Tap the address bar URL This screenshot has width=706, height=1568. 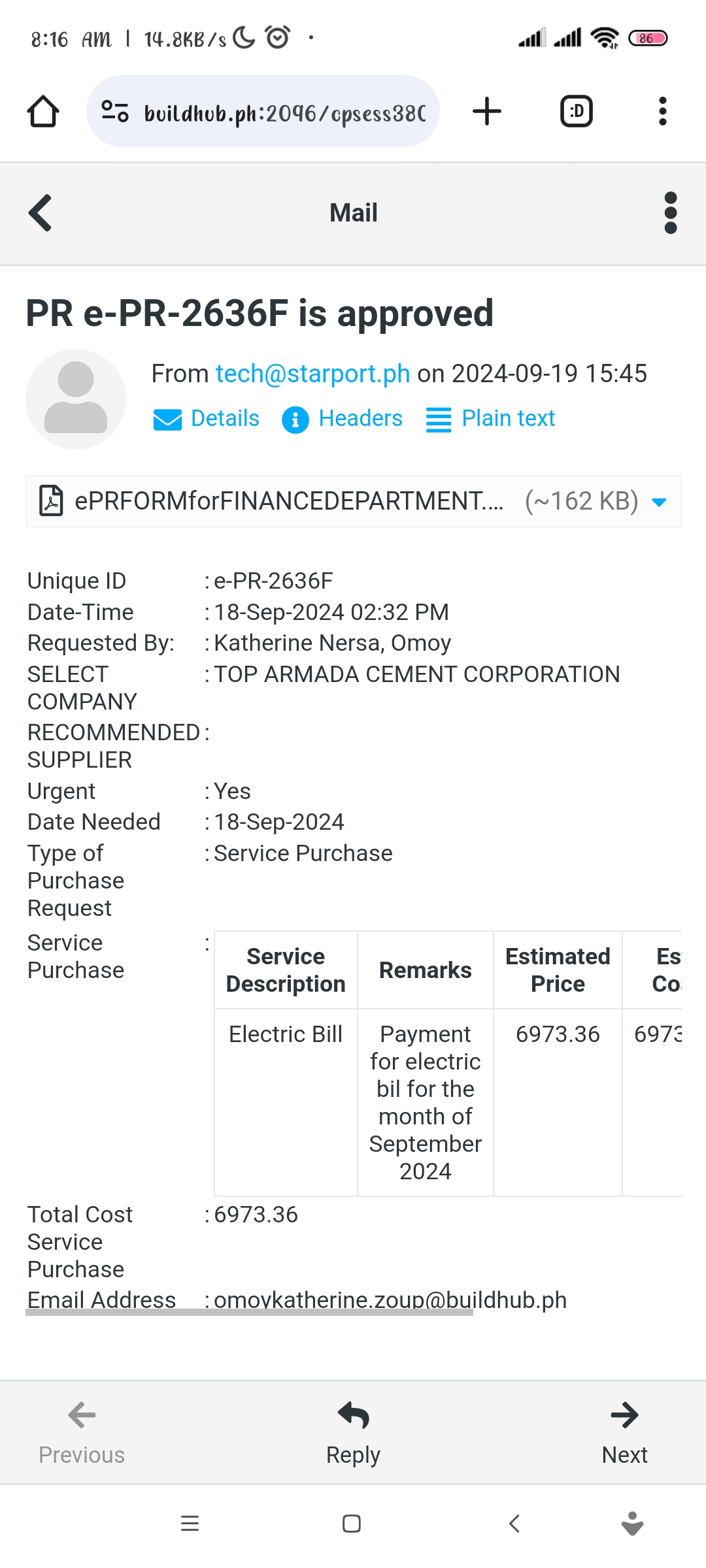point(284,113)
